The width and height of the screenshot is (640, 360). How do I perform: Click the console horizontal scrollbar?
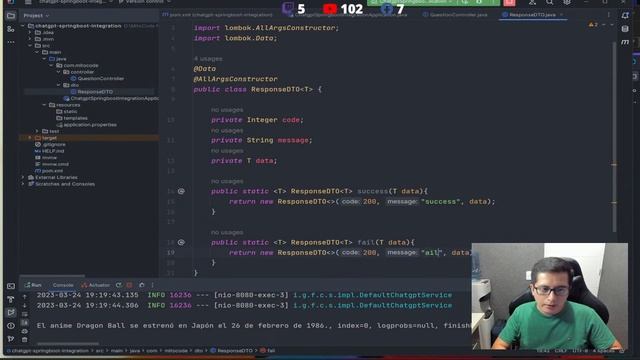tap(68, 344)
